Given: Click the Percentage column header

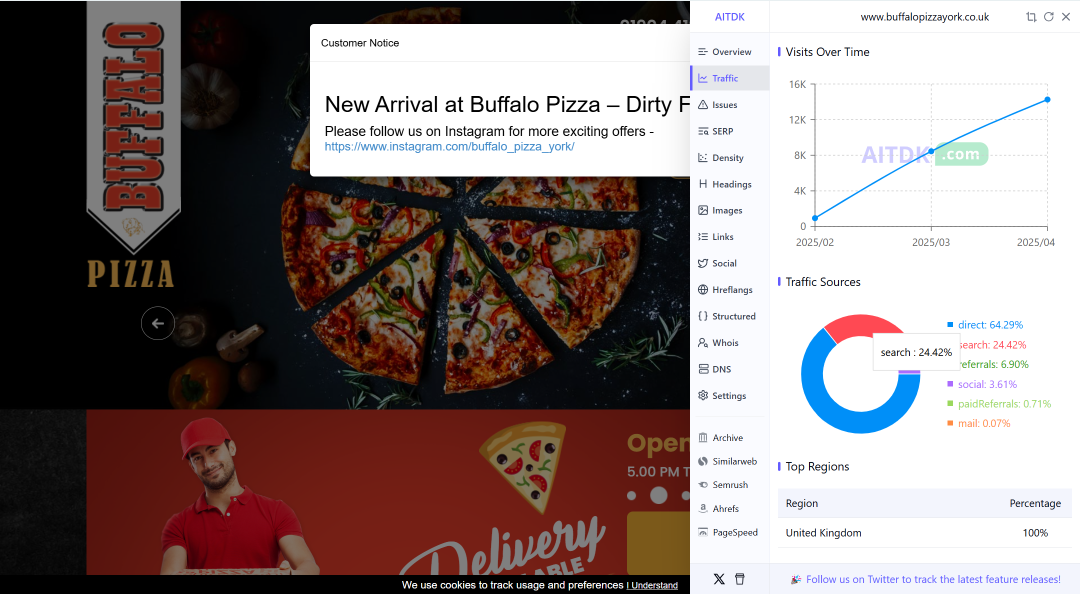Looking at the screenshot, I should 1035,503.
